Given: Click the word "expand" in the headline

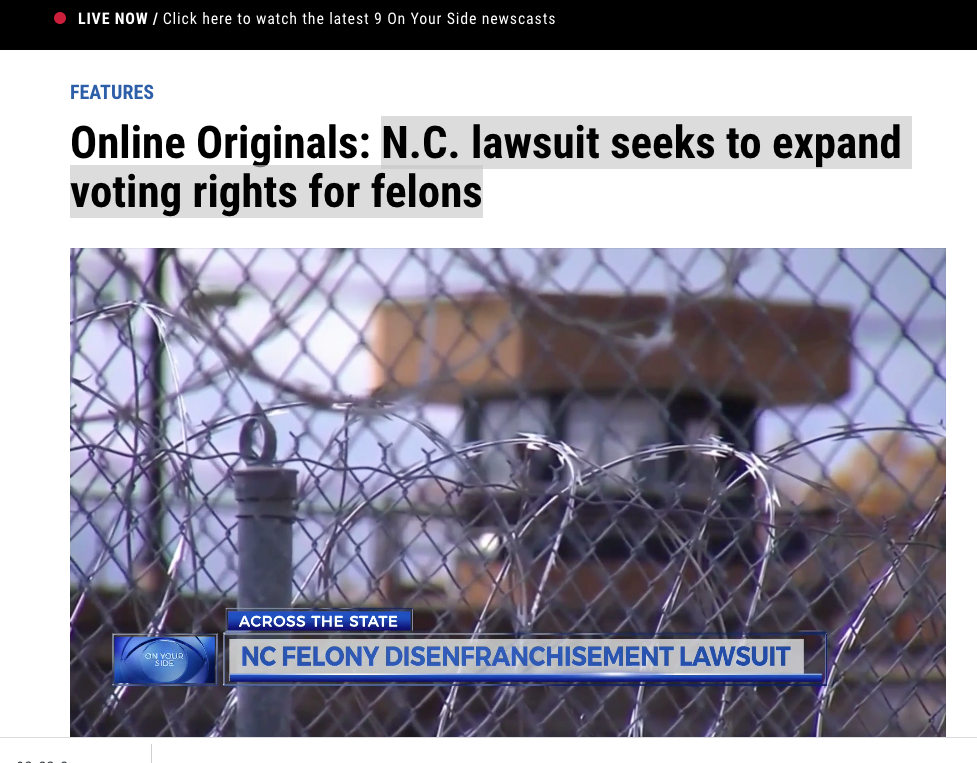Looking at the screenshot, I should point(837,144).
